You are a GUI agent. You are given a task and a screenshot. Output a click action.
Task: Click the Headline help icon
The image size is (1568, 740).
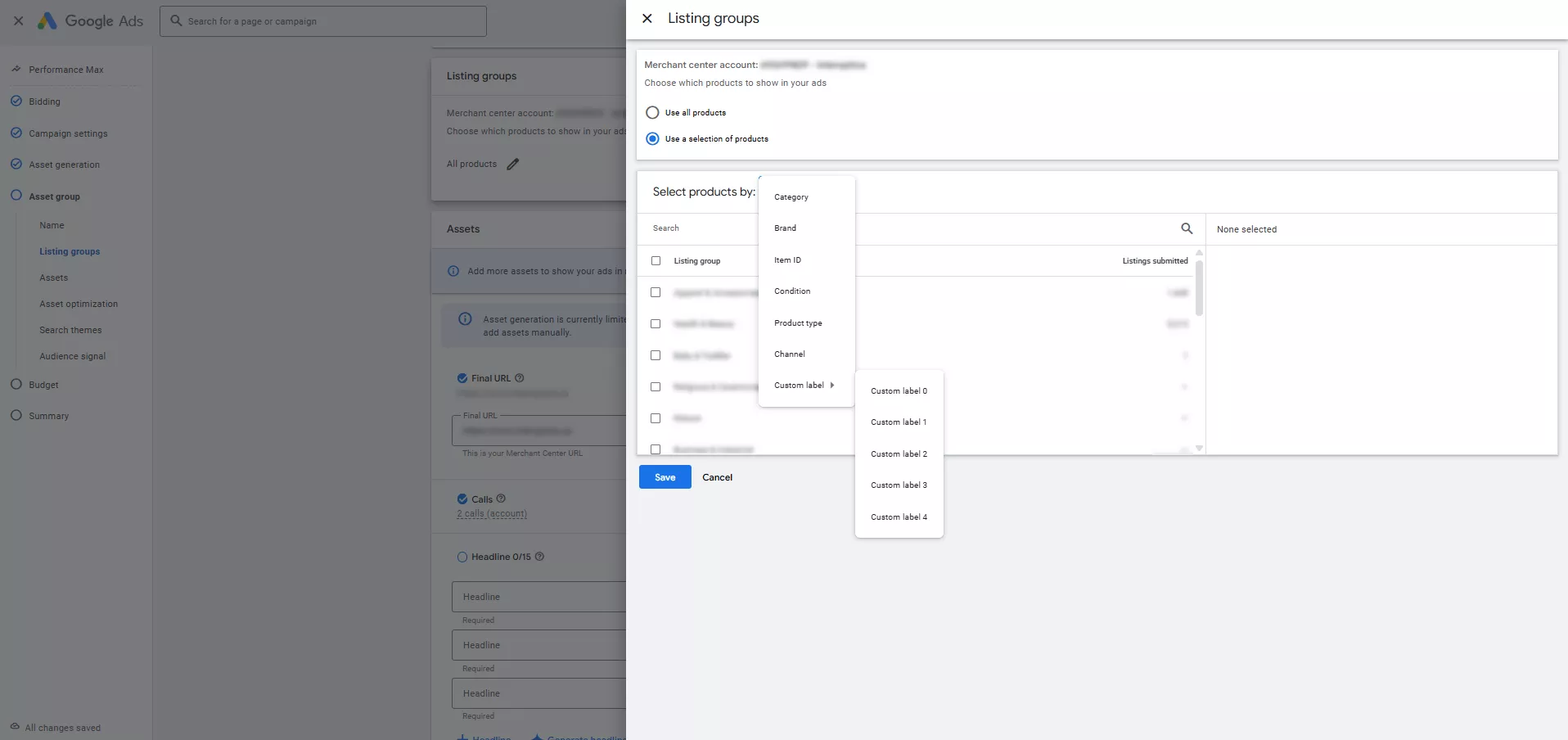(x=539, y=557)
